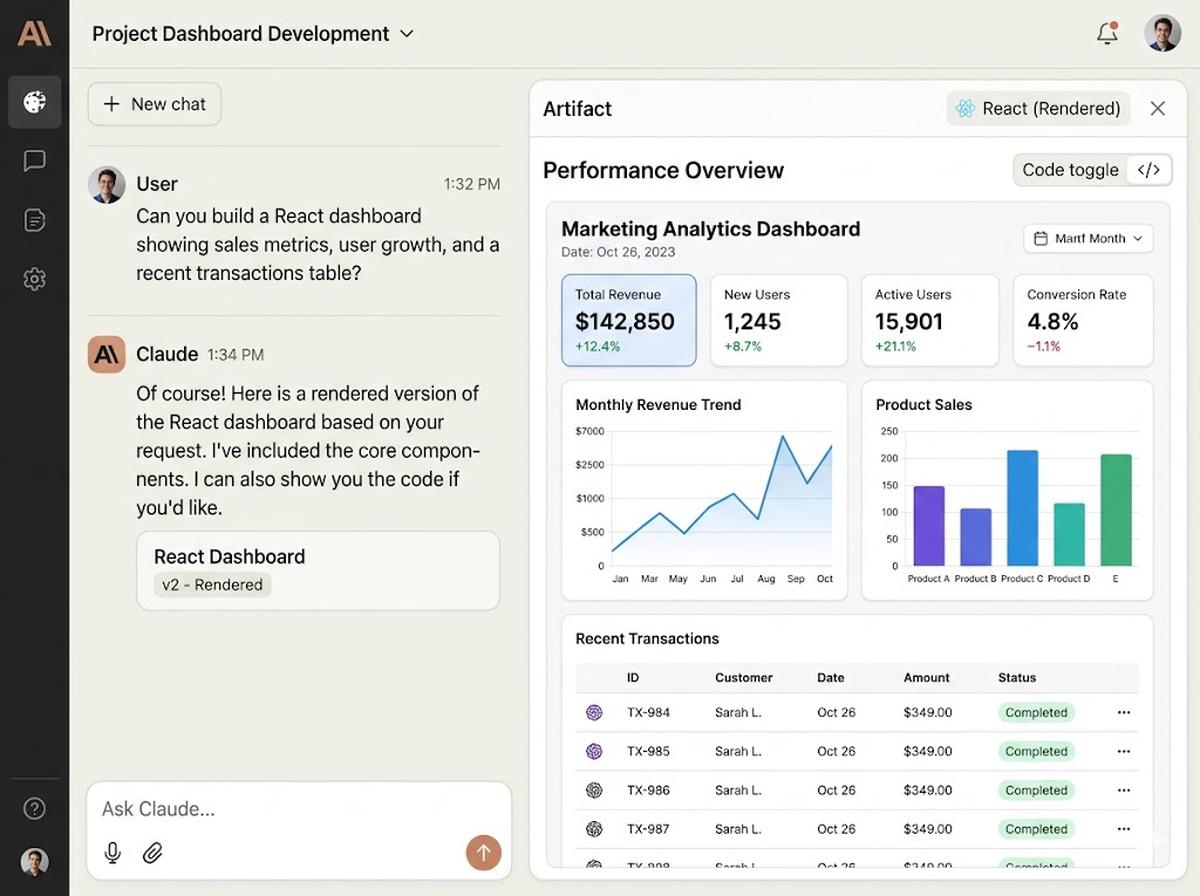
Task: Open the chats icon in the sidebar
Action: click(35, 161)
